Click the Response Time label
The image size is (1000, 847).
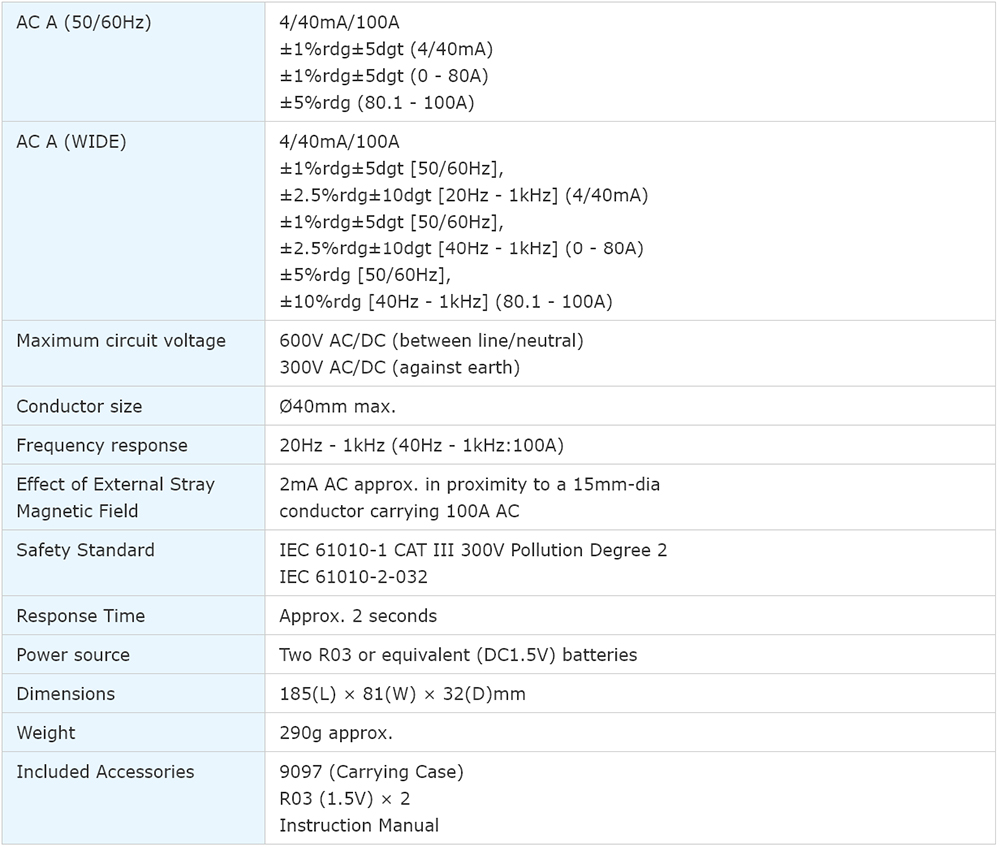click(x=80, y=616)
